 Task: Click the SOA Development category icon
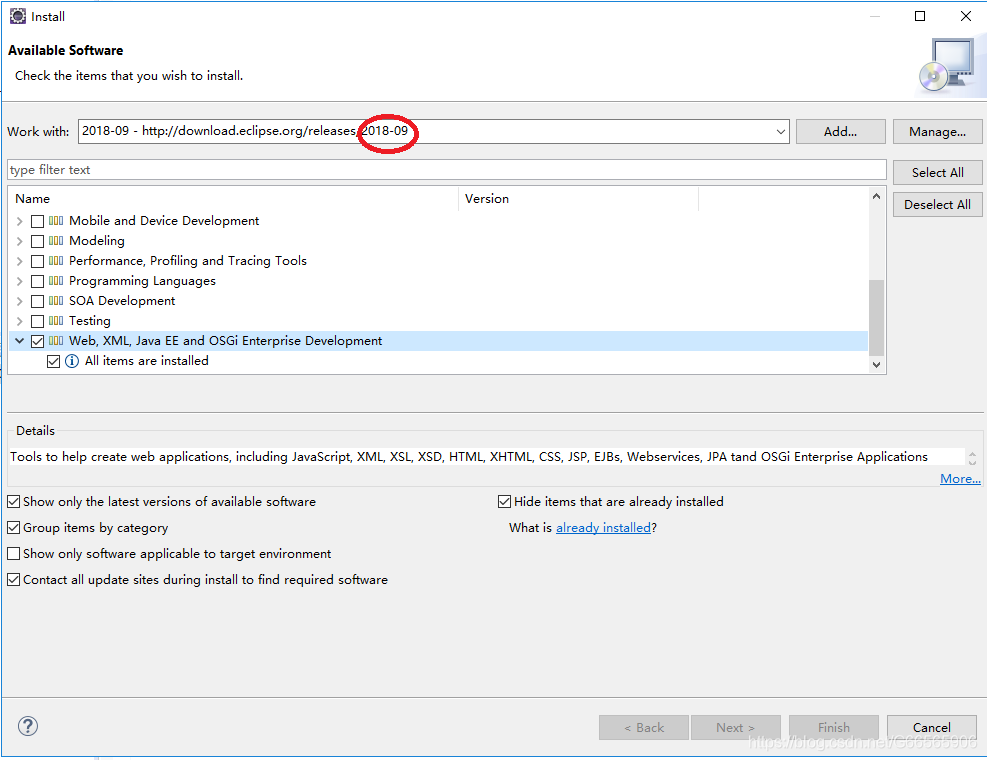56,301
